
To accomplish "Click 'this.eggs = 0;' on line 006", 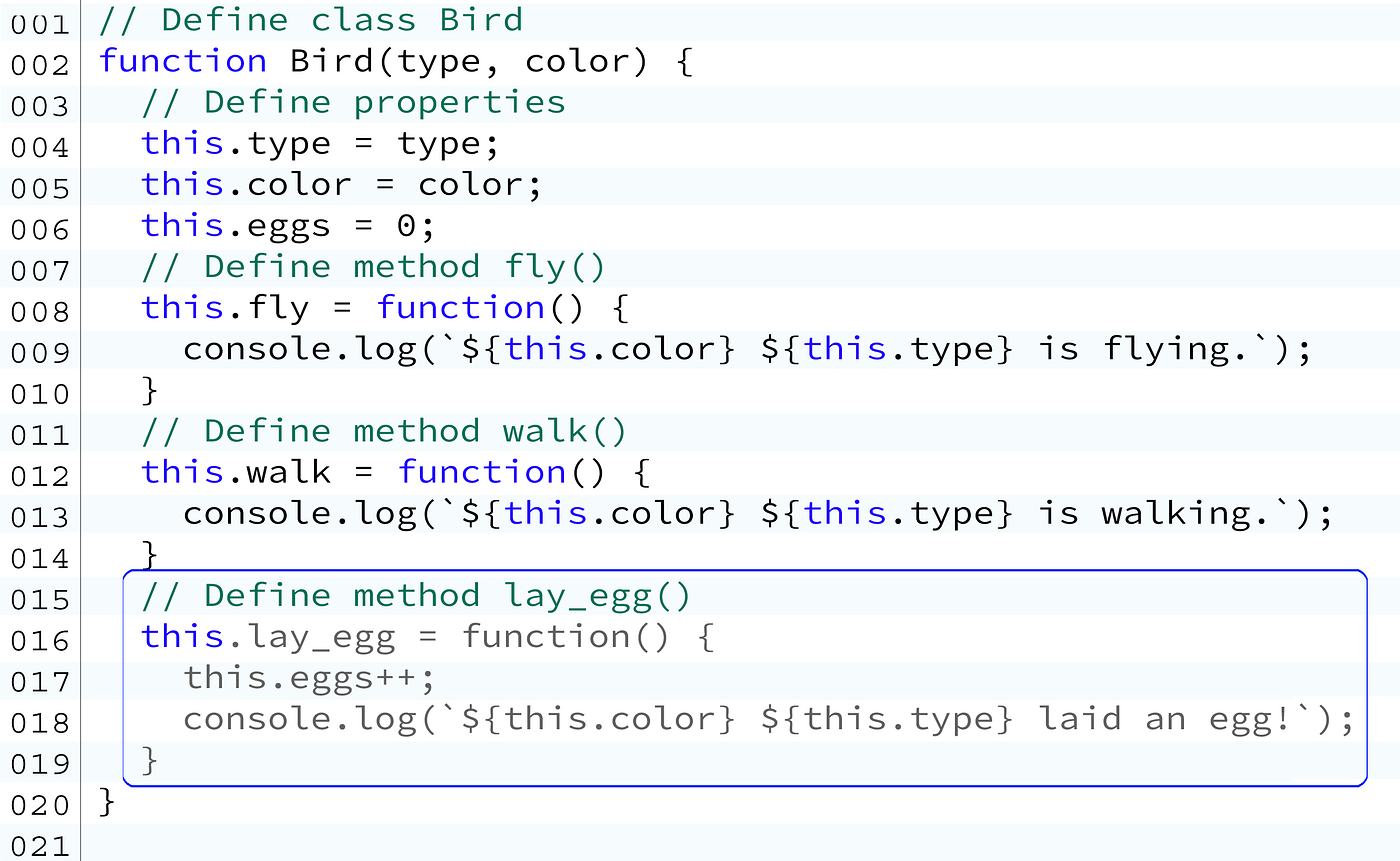I will pyautogui.click(x=288, y=227).
